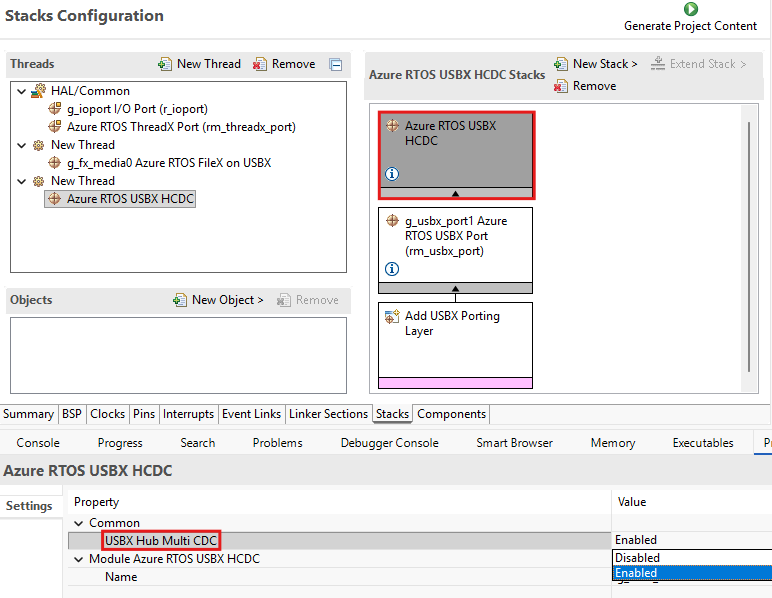Click the Azure RTOS ThreadX Port module icon
The width and height of the screenshot is (772, 598).
point(55,126)
